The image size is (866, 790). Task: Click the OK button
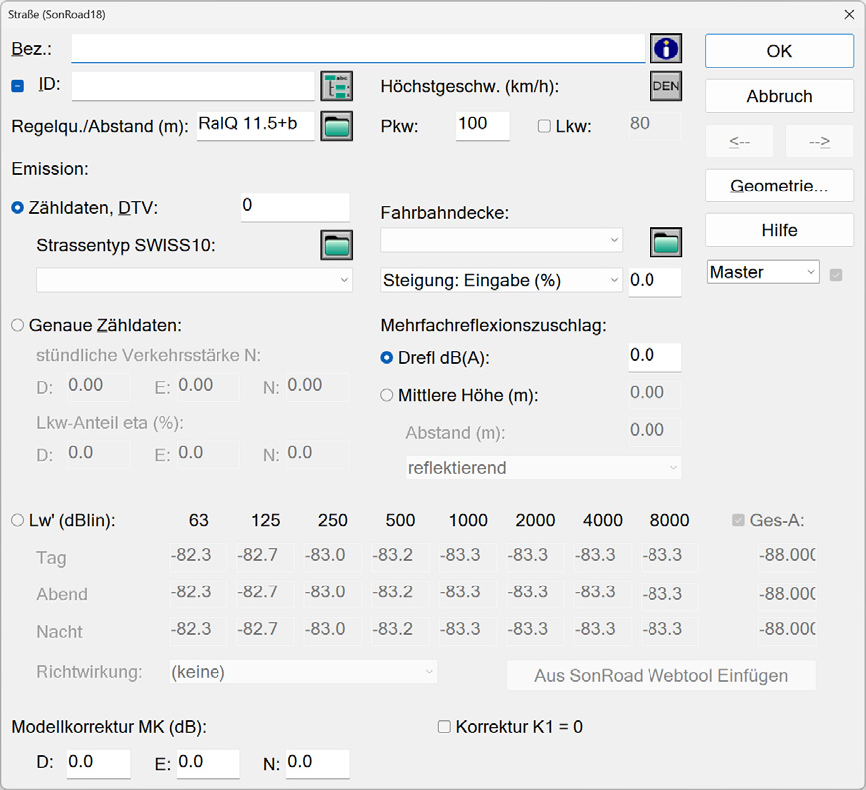[779, 51]
